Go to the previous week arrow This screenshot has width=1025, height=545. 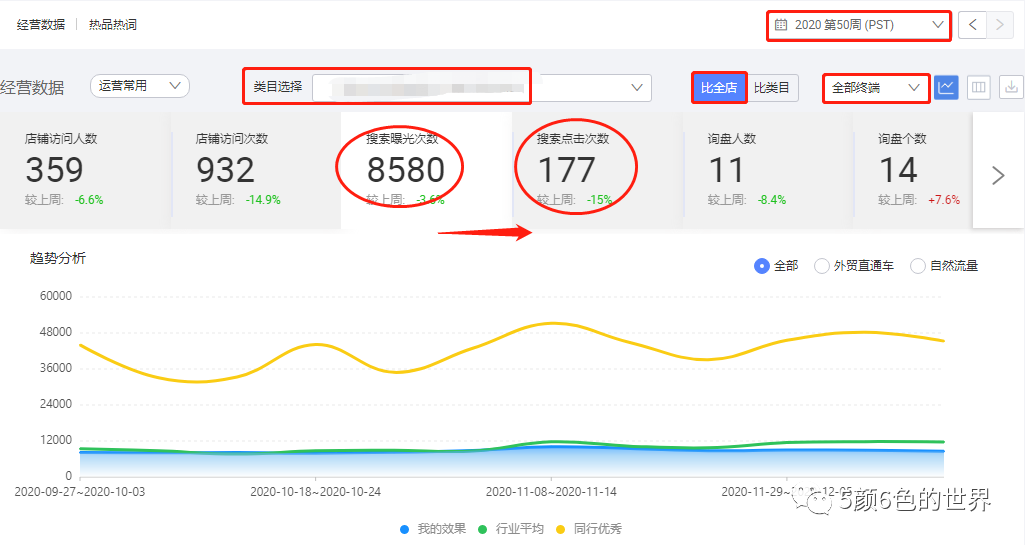point(972,25)
